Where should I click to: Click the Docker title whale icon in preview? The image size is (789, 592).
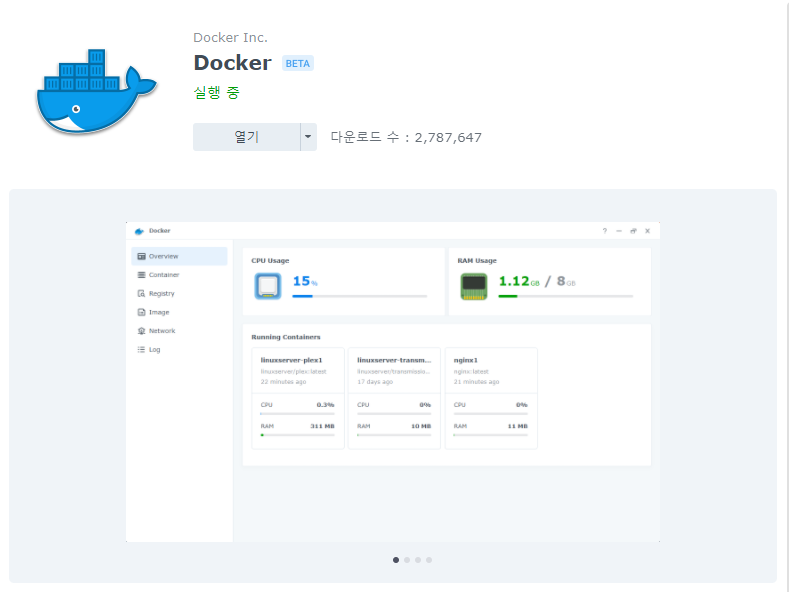coord(139,231)
